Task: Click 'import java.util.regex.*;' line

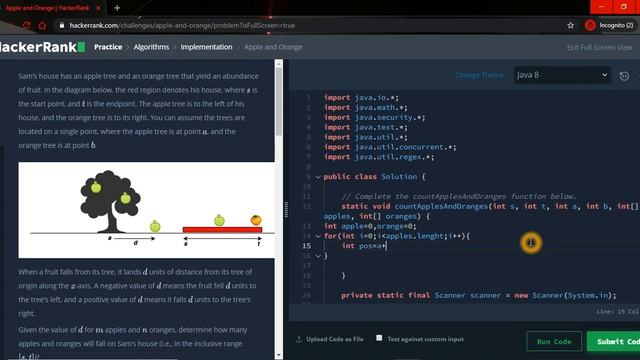Action: point(379,157)
